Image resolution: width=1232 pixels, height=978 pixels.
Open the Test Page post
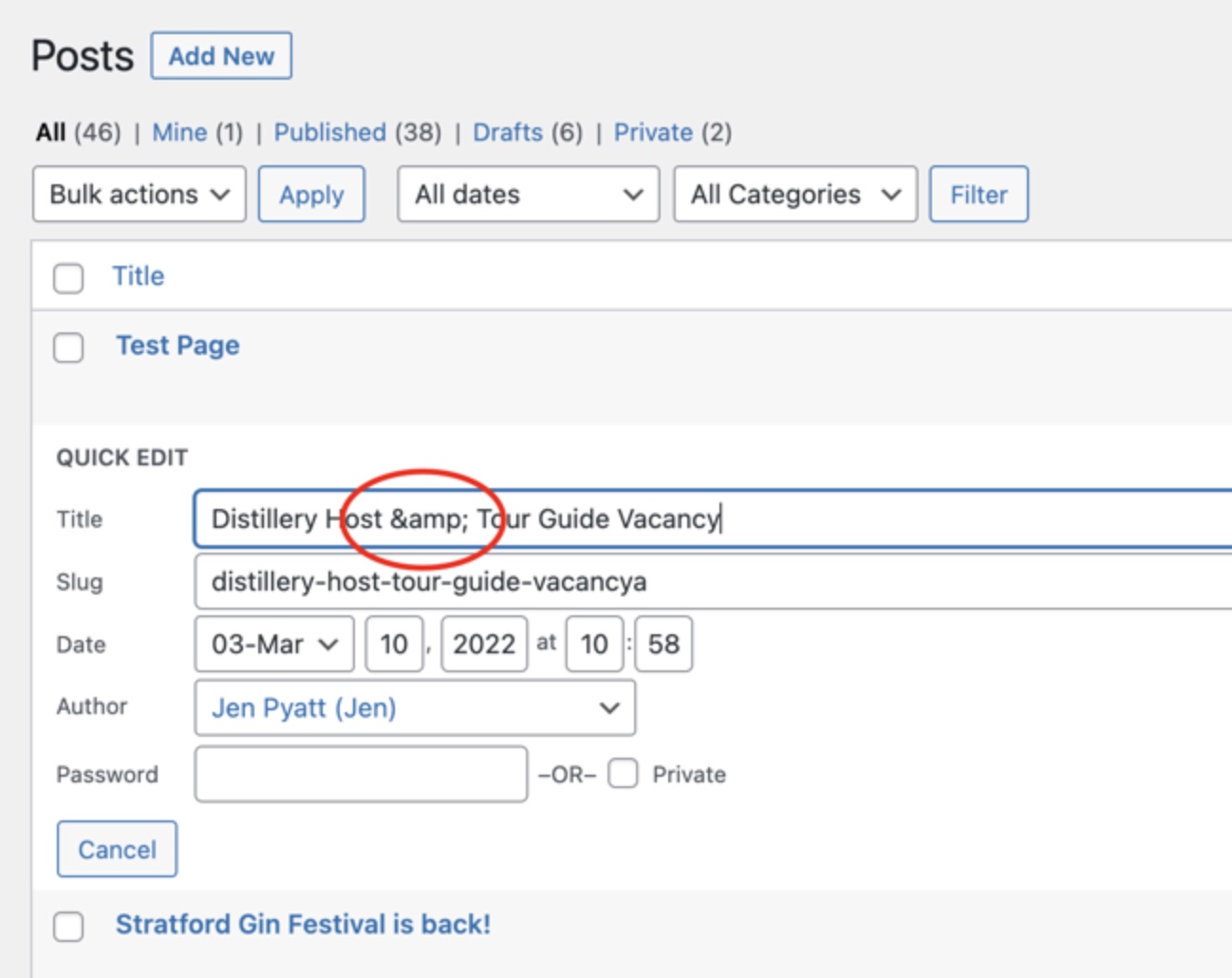pos(177,346)
